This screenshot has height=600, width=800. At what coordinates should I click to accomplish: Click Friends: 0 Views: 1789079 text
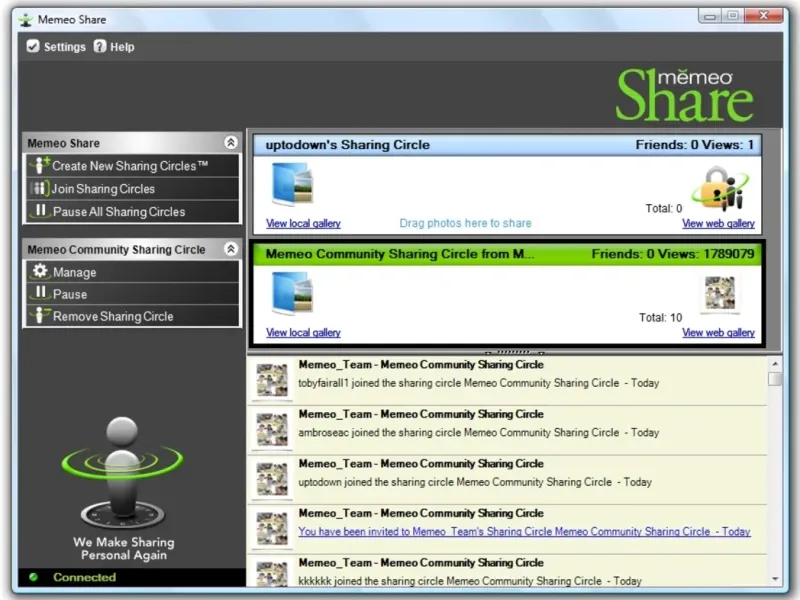(672, 254)
